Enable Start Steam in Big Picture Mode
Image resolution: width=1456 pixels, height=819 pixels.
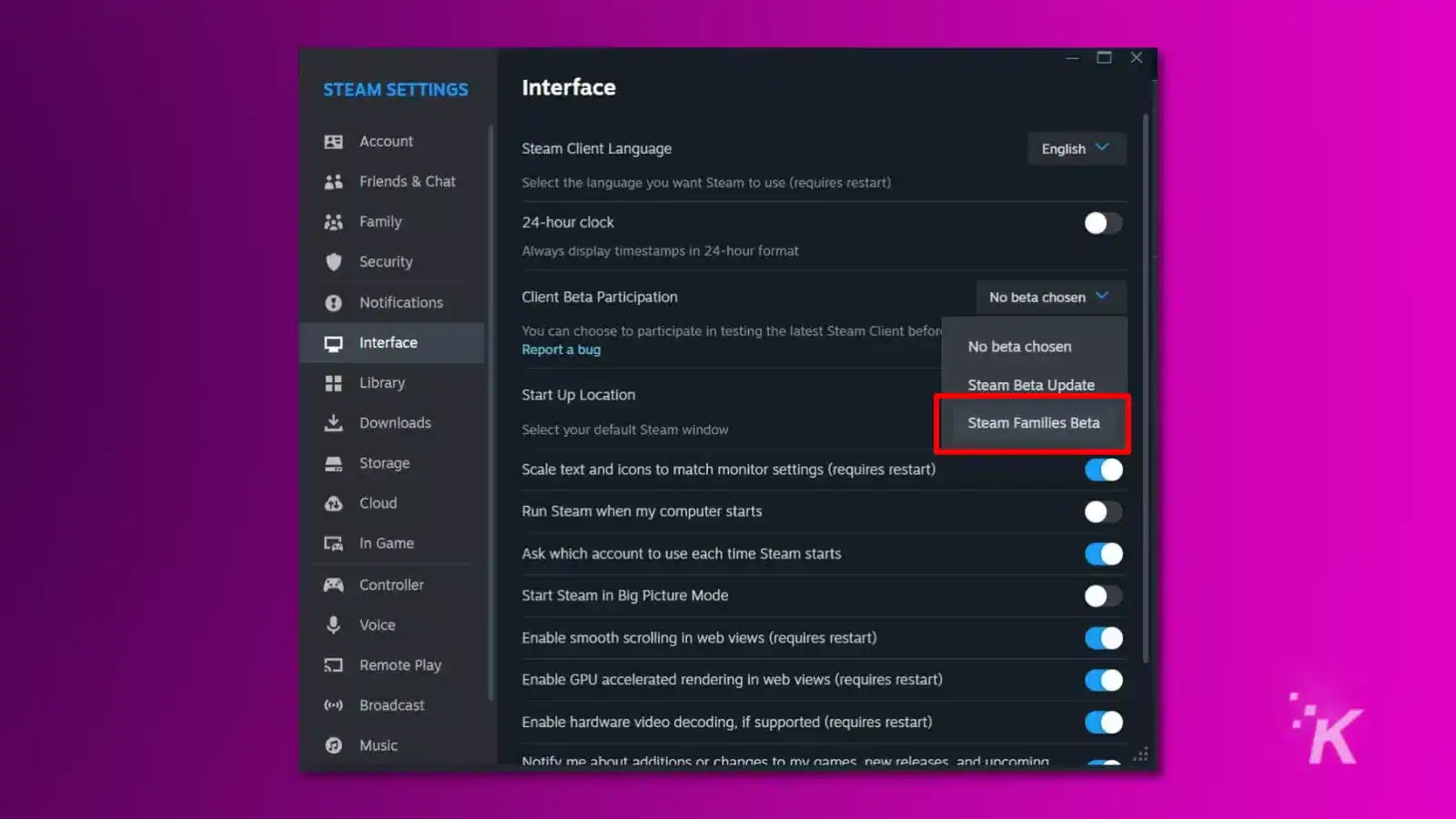(x=1103, y=596)
